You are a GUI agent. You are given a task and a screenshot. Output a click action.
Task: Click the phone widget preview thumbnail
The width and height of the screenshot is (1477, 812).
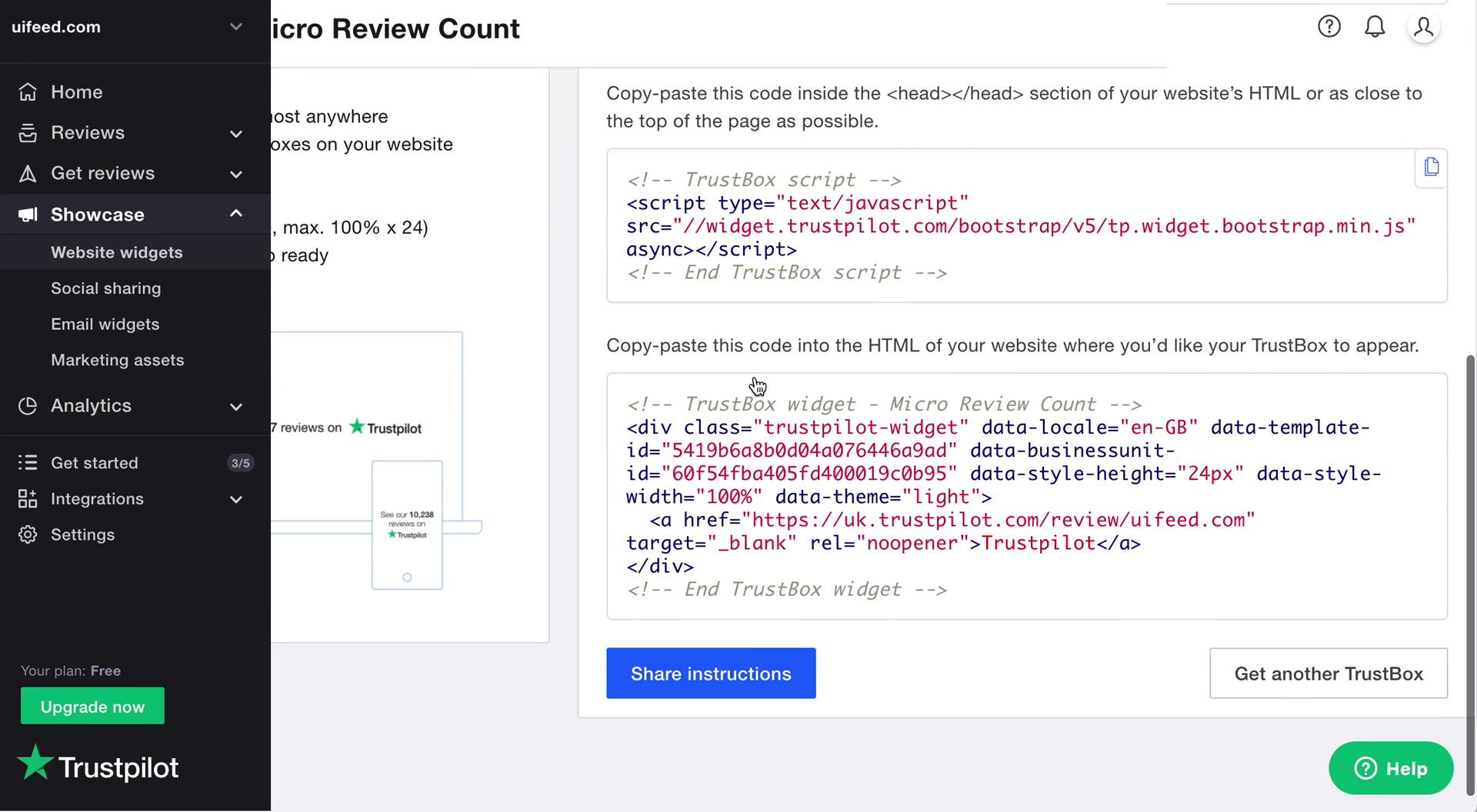coord(407,525)
